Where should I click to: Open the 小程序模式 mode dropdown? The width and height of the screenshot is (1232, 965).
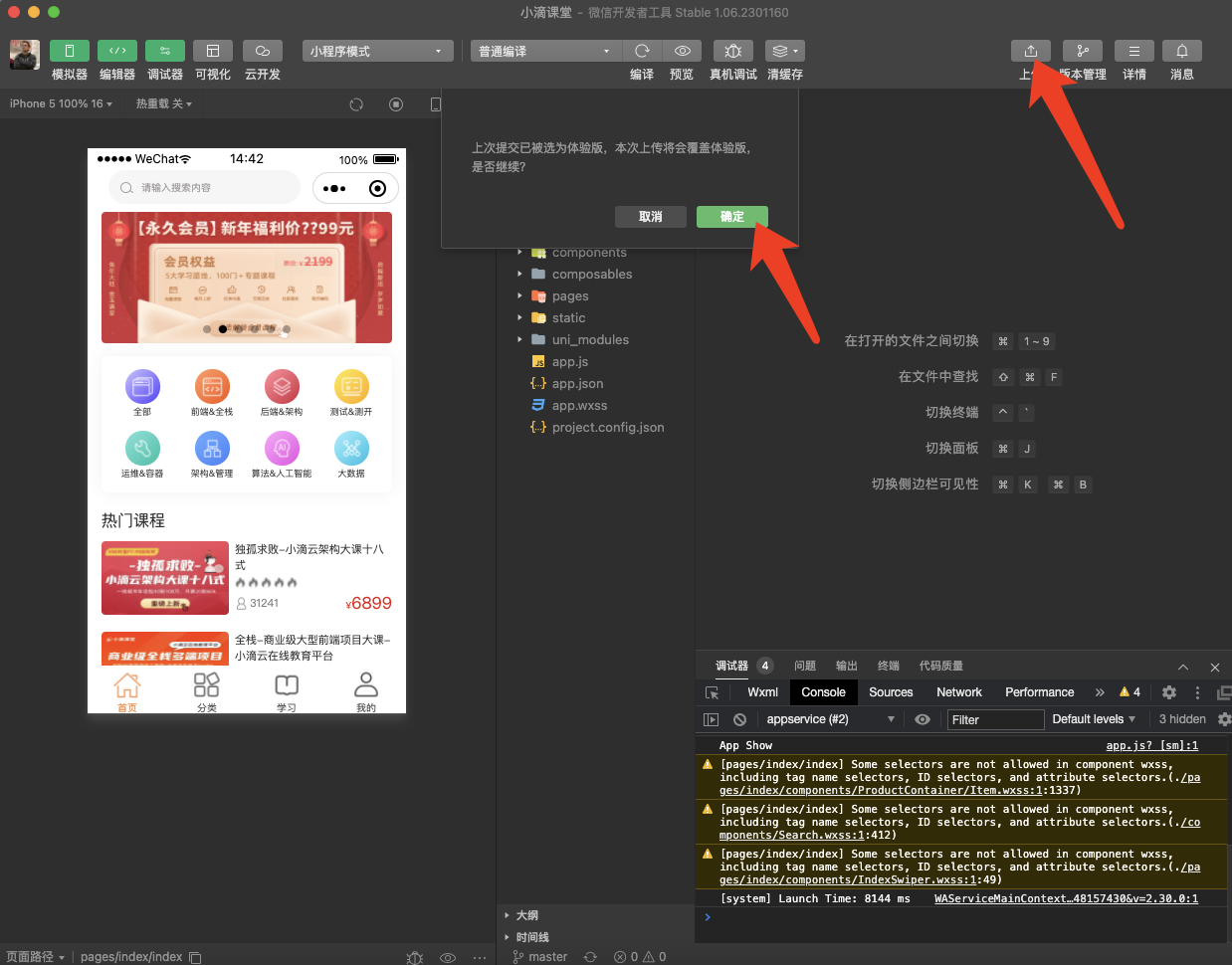tap(377, 51)
